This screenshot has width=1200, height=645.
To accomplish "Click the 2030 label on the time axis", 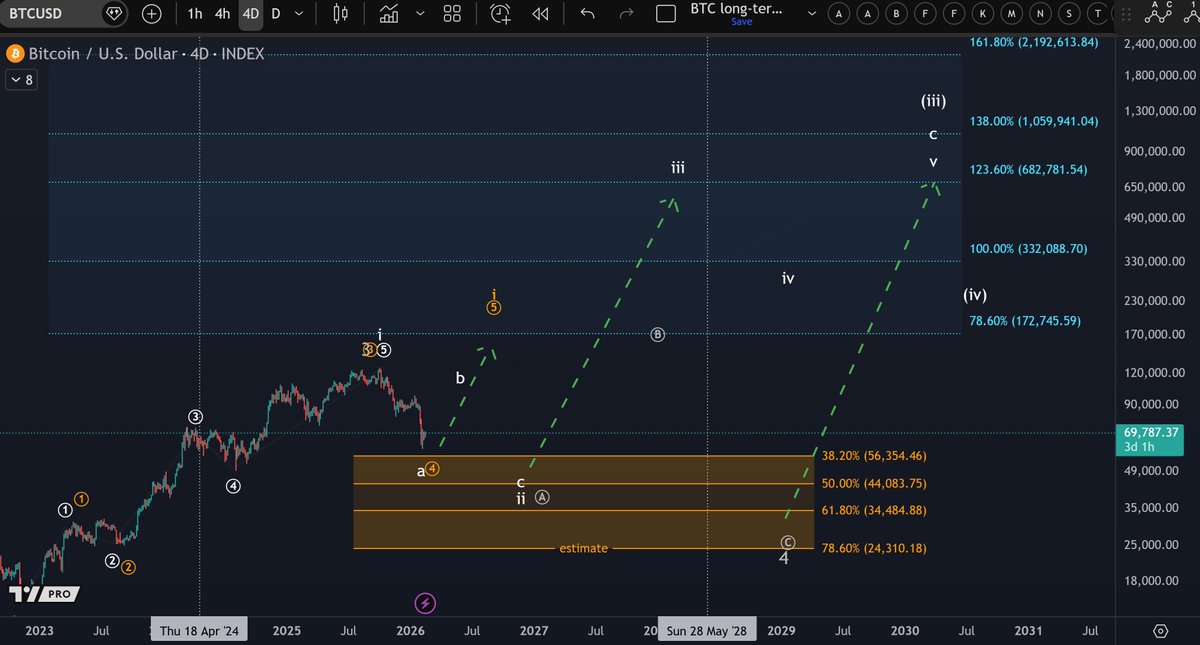I will point(905,631).
